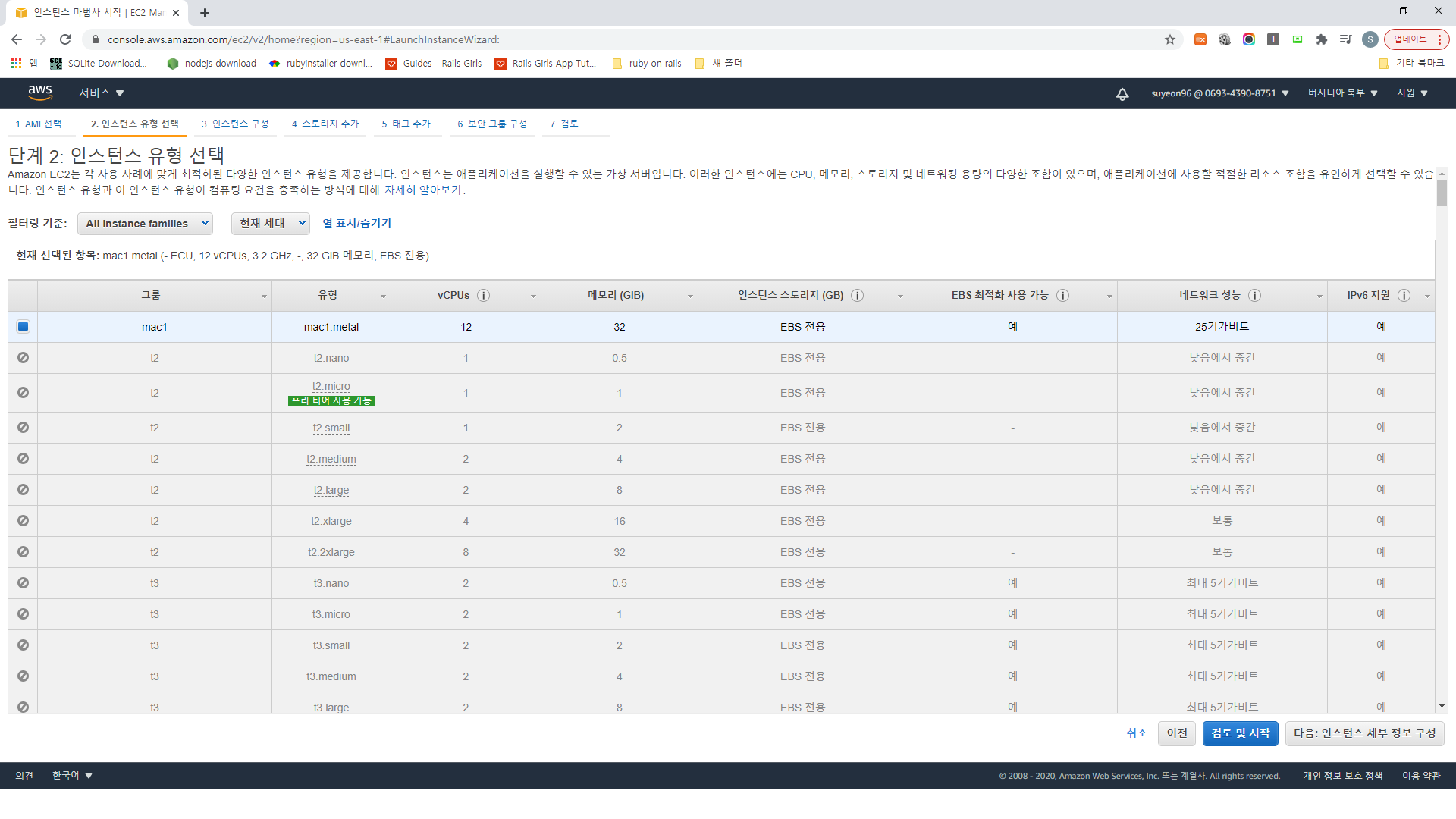Go to step 5. 태그 추가 tab
1456x819 pixels.
coord(406,124)
